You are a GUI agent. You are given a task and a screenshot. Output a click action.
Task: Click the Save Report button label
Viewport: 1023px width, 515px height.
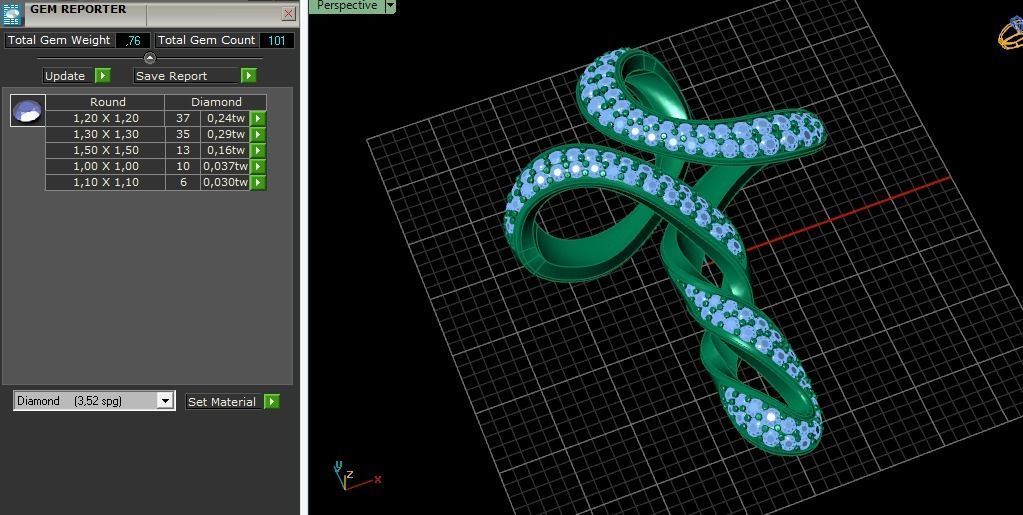tap(187, 76)
